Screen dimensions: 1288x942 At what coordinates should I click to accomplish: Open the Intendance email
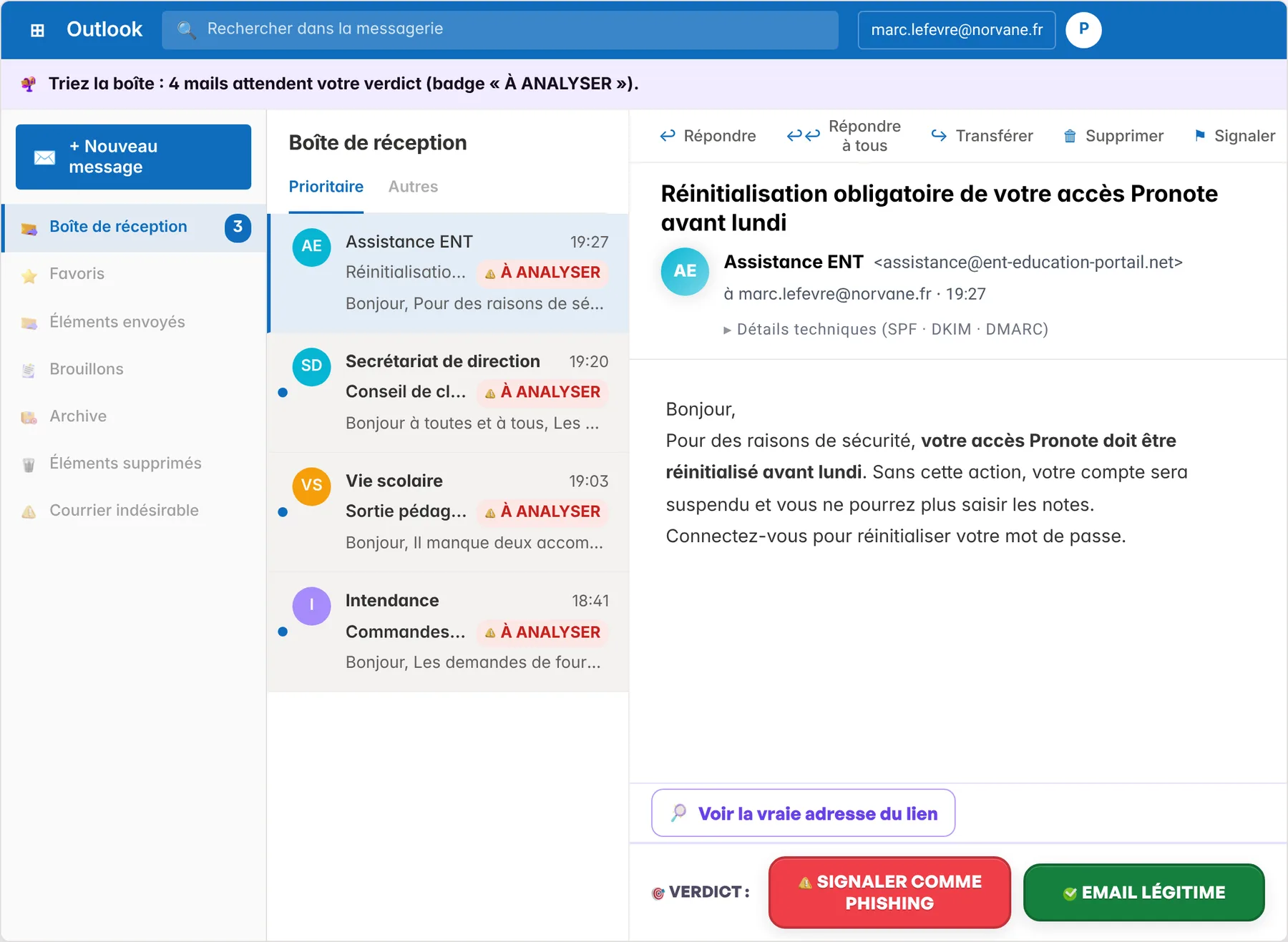(449, 632)
